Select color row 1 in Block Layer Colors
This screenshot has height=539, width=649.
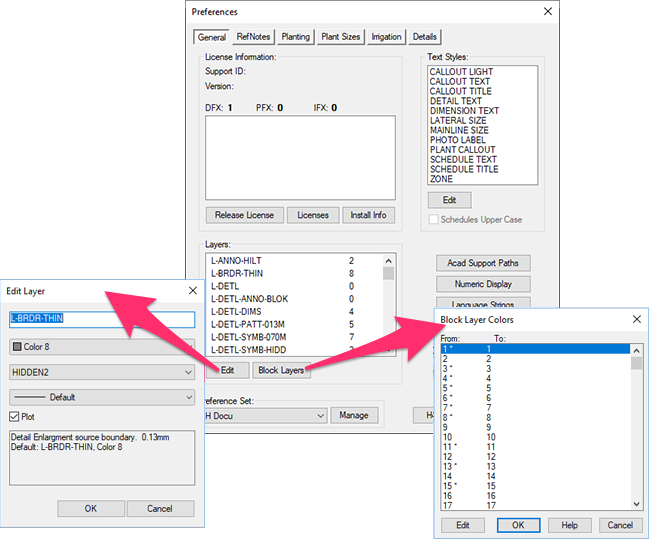[536, 349]
